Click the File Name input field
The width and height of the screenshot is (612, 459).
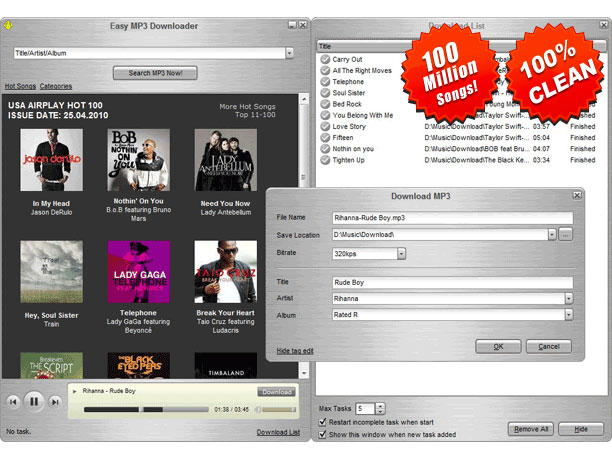[453, 218]
